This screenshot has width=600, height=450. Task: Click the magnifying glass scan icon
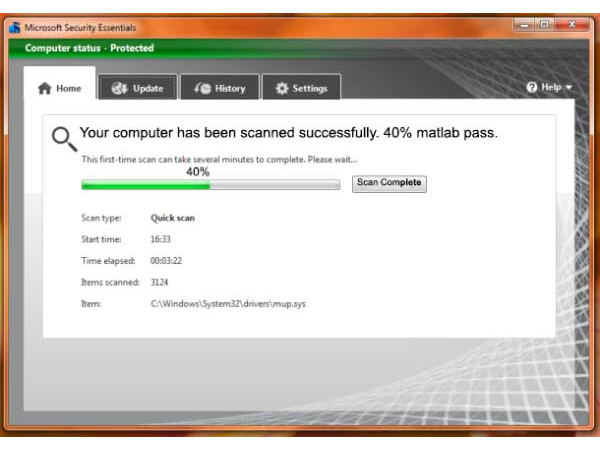point(64,139)
